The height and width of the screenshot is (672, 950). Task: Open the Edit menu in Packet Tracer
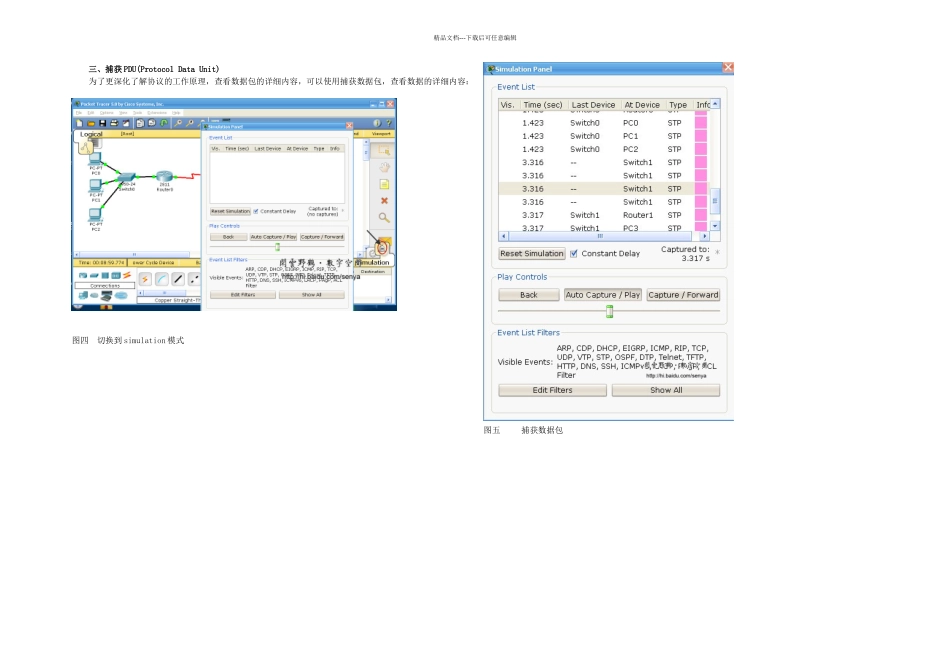(91, 113)
